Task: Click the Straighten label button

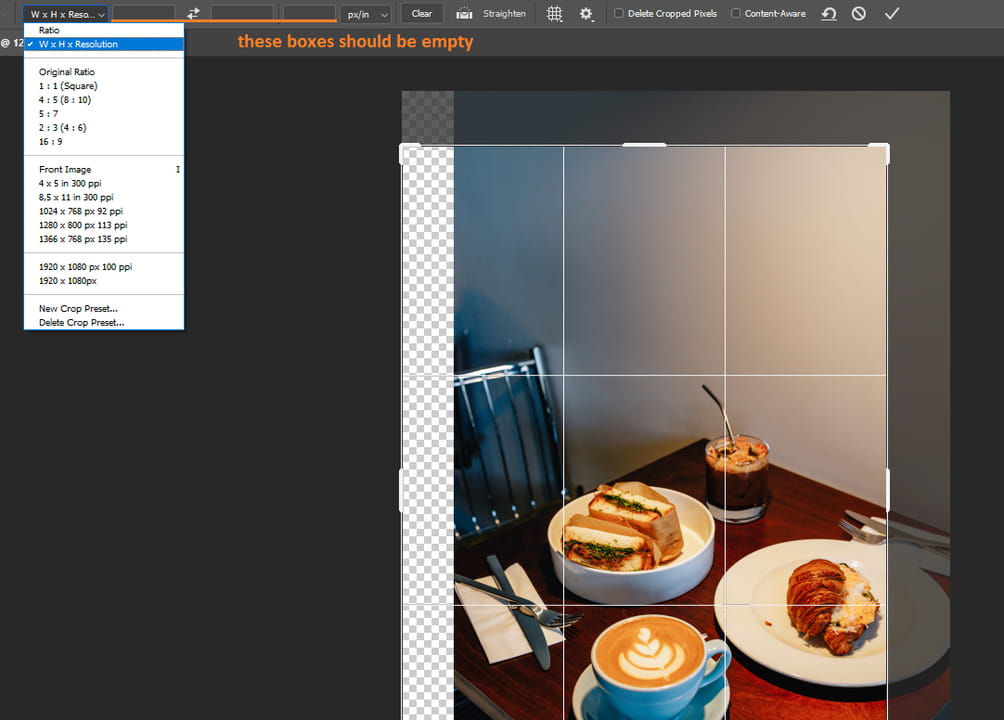Action: coord(504,13)
